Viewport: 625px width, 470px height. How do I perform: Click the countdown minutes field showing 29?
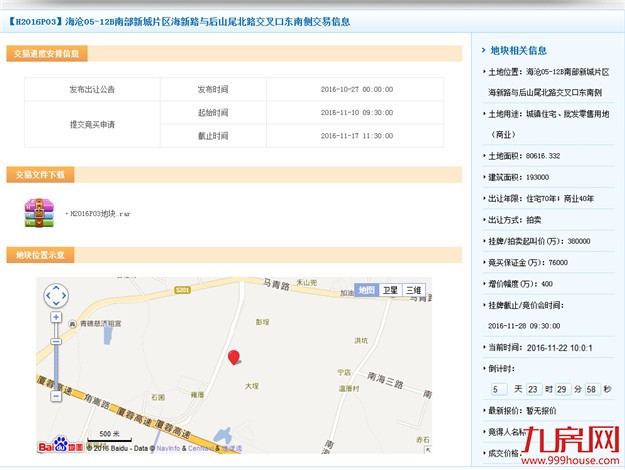click(563, 389)
